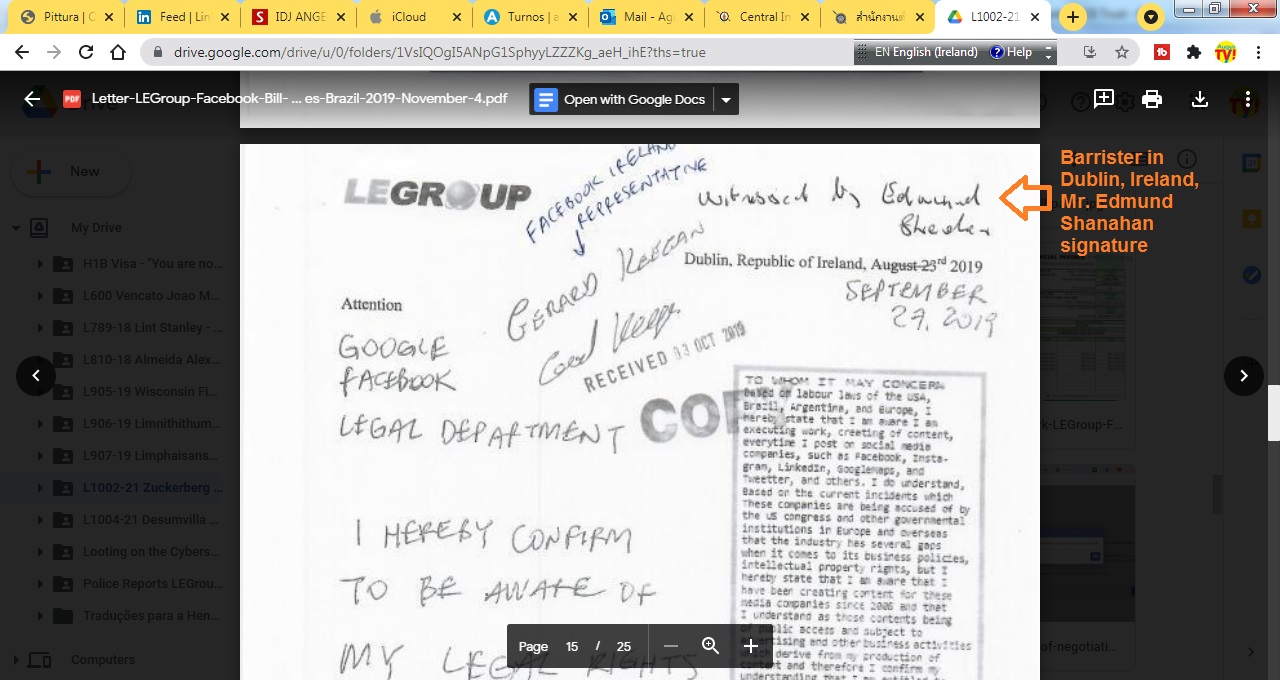Open the Extensions puzzle menu

click(x=1193, y=52)
